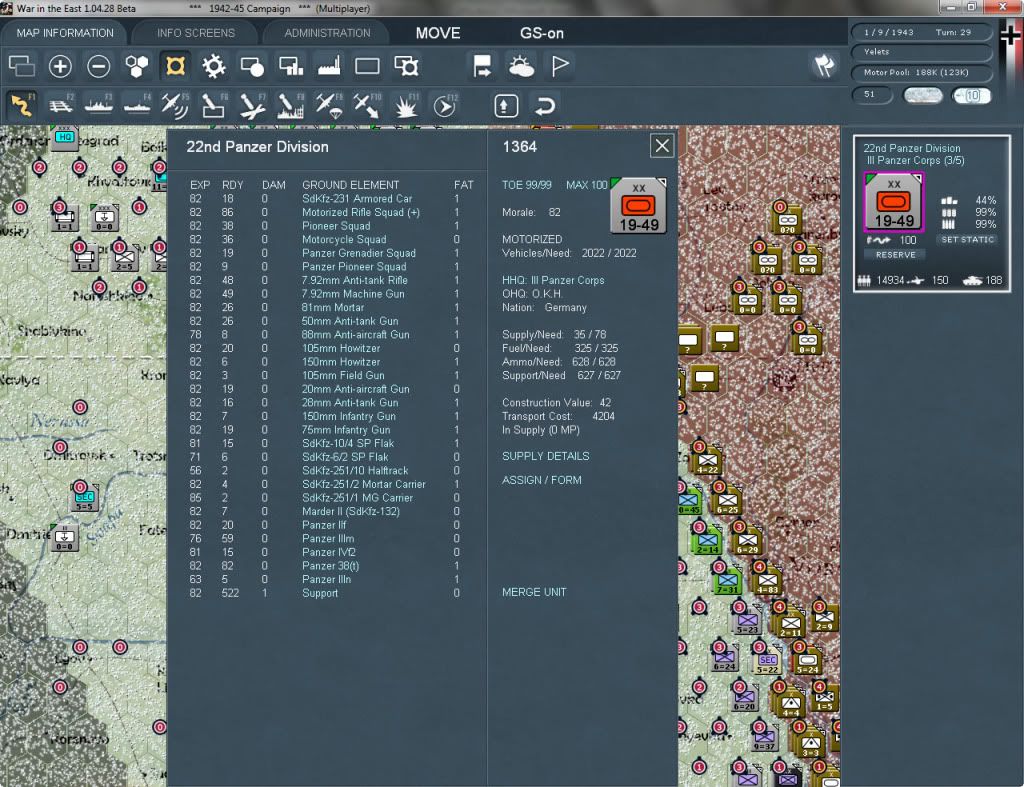The image size is (1024, 787).
Task: Zoom in with the plus icon
Action: tap(60, 66)
